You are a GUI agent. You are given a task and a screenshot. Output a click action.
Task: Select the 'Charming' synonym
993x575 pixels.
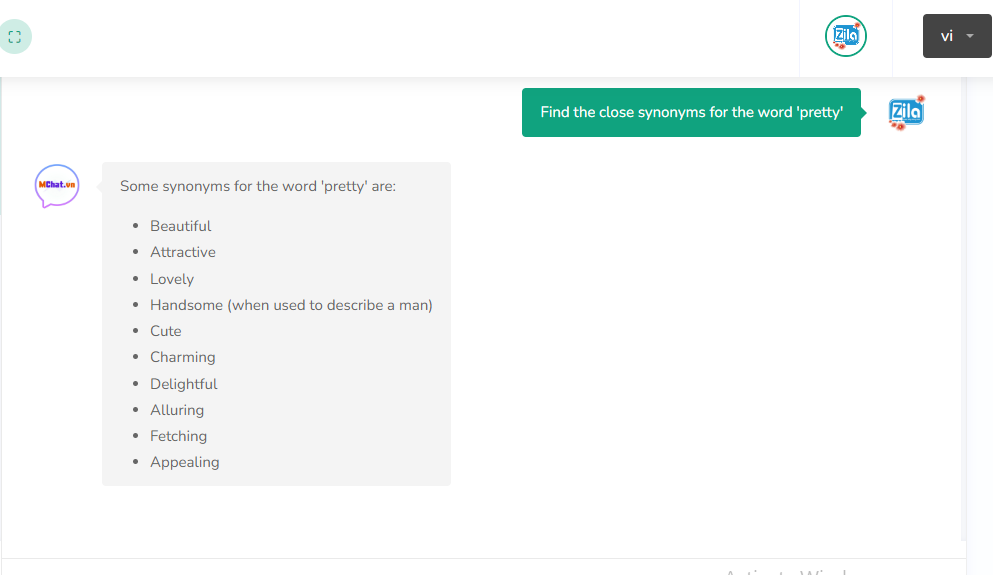(183, 357)
